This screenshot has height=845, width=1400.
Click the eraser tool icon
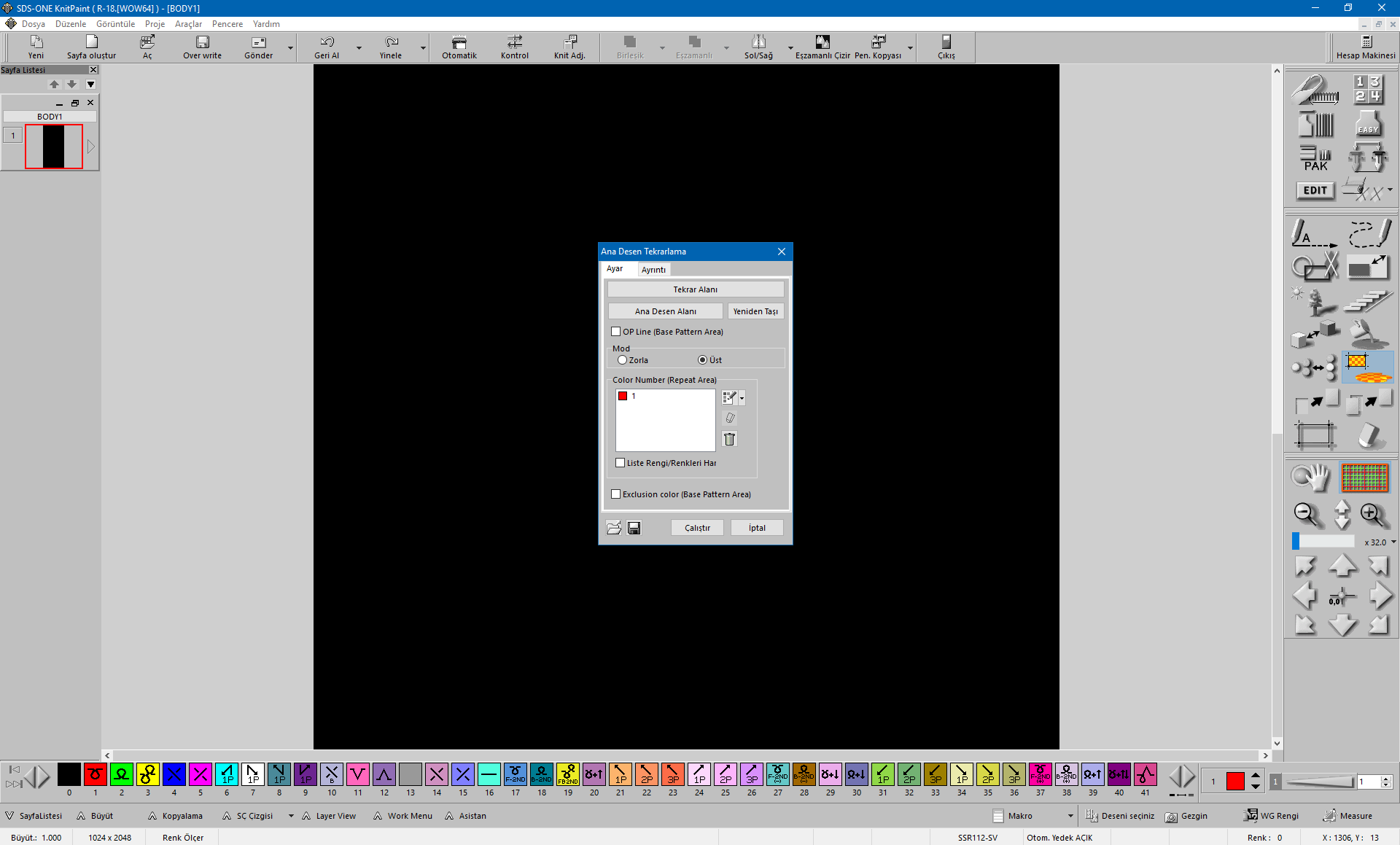coord(1369,436)
